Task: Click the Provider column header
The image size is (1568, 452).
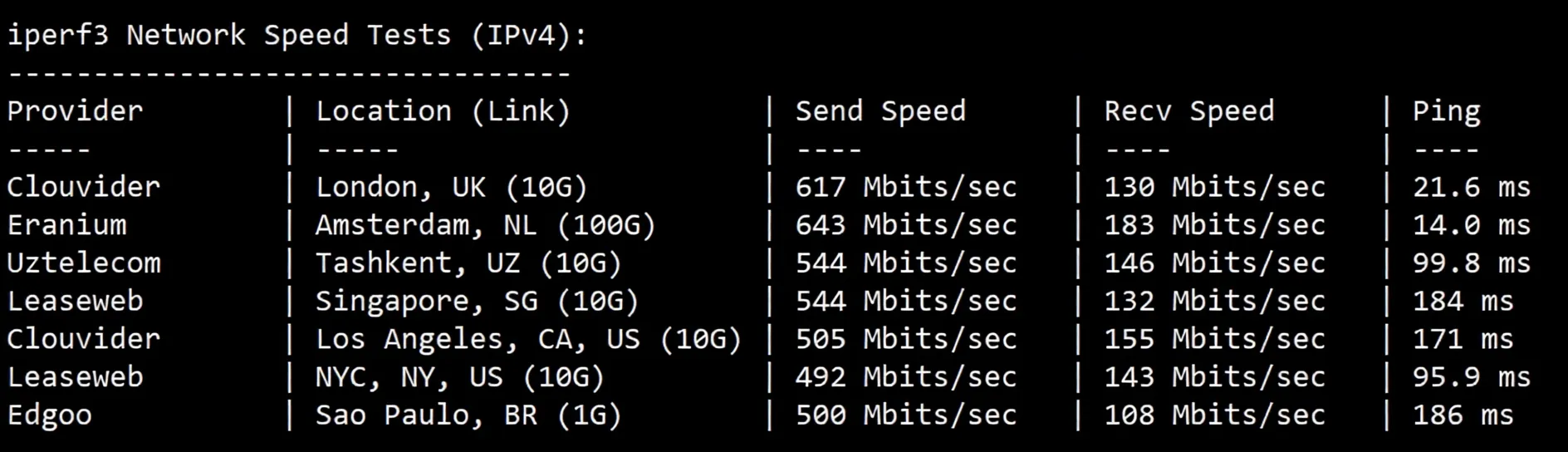Action: click(x=75, y=111)
